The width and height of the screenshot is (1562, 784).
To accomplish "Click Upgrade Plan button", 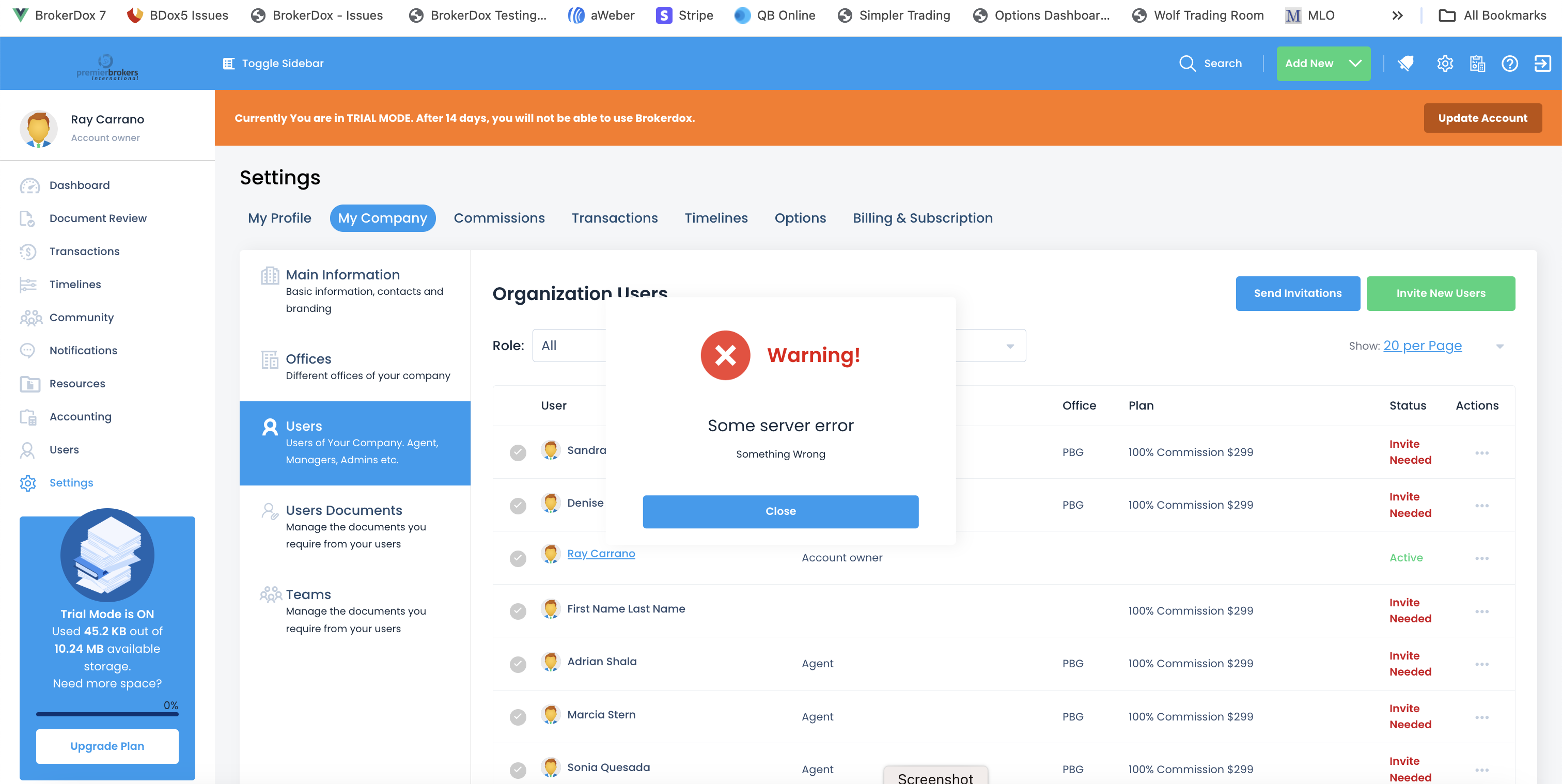I will pos(107,746).
